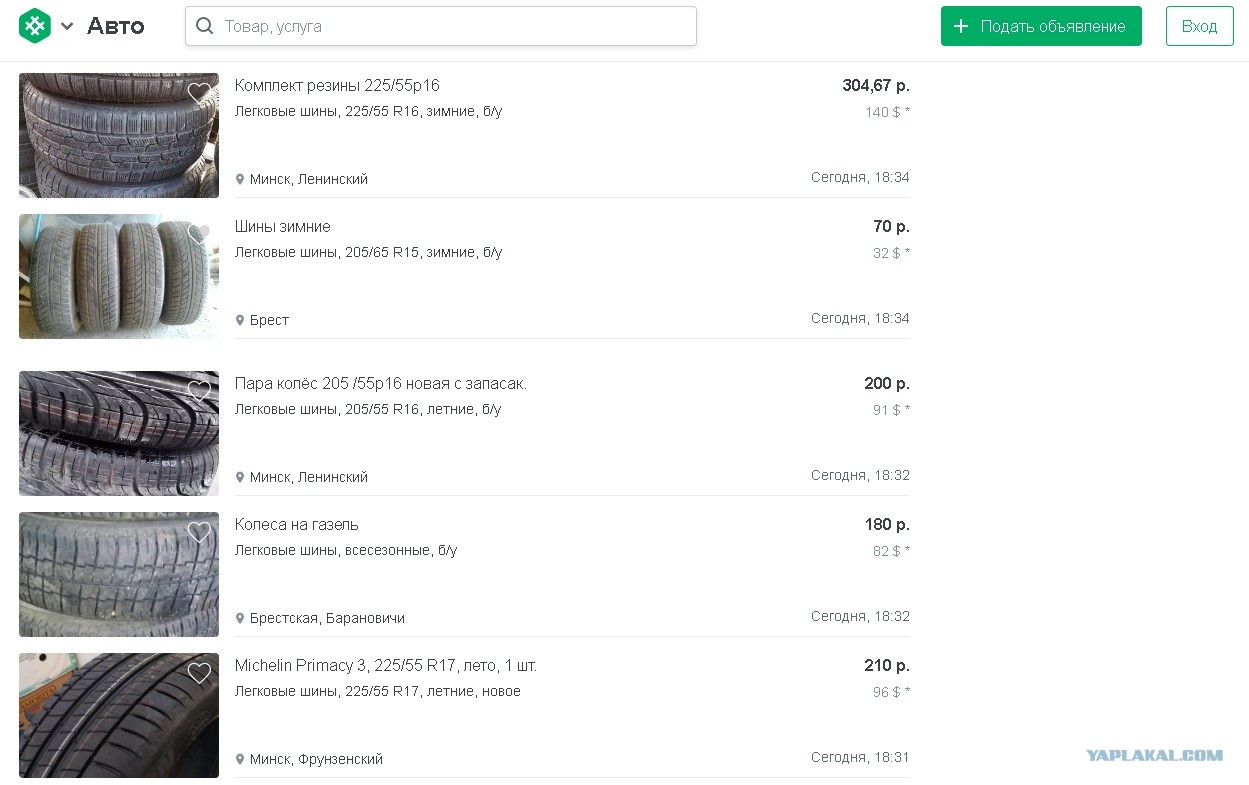Click the Колеса на газель tire thumbnail
Image resolution: width=1249 pixels, height=785 pixels.
[x=119, y=575]
